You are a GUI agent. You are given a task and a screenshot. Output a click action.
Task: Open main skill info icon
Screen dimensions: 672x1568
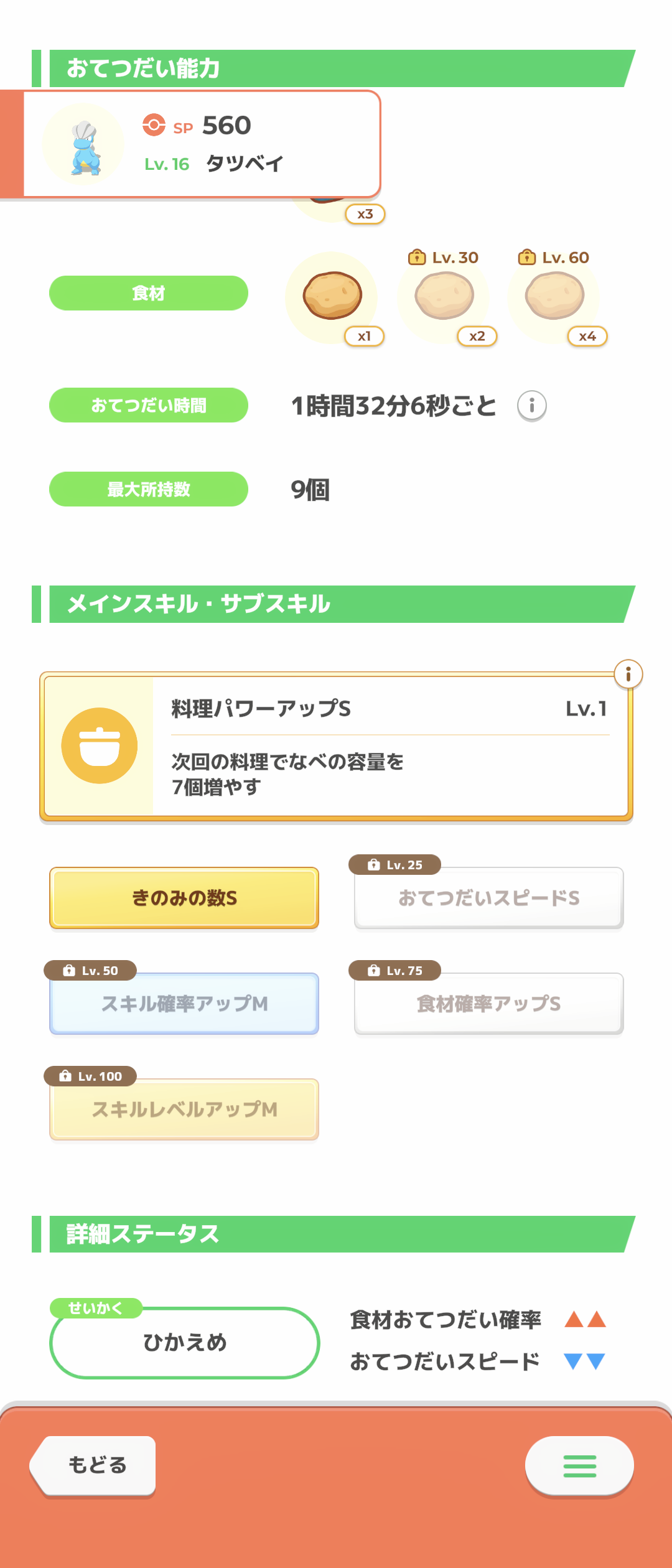click(x=628, y=674)
